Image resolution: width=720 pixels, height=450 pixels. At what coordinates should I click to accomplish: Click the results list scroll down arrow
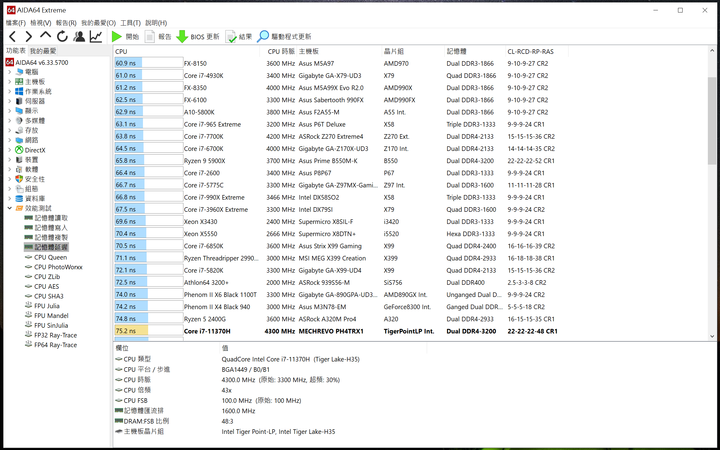712,336
